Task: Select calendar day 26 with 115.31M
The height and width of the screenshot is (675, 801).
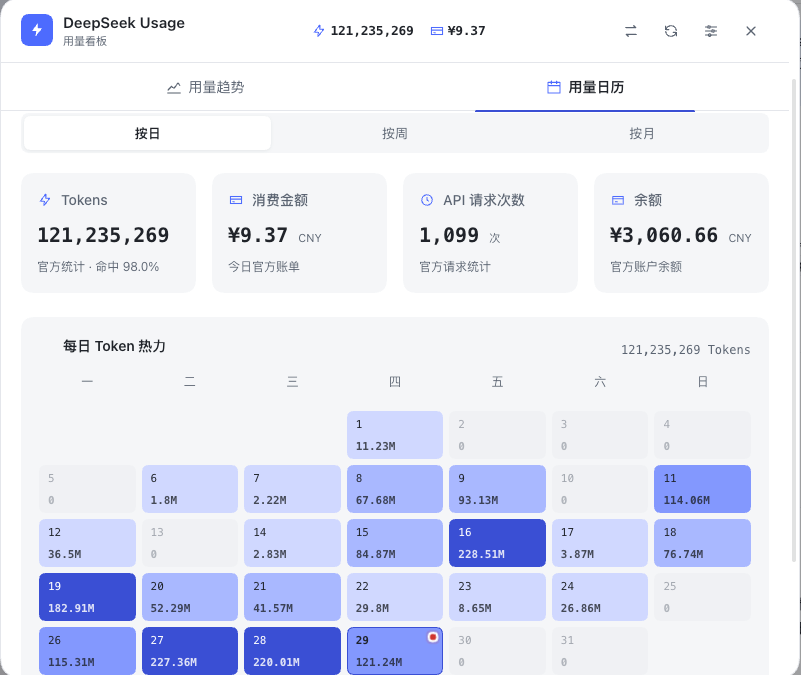Action: [87, 651]
